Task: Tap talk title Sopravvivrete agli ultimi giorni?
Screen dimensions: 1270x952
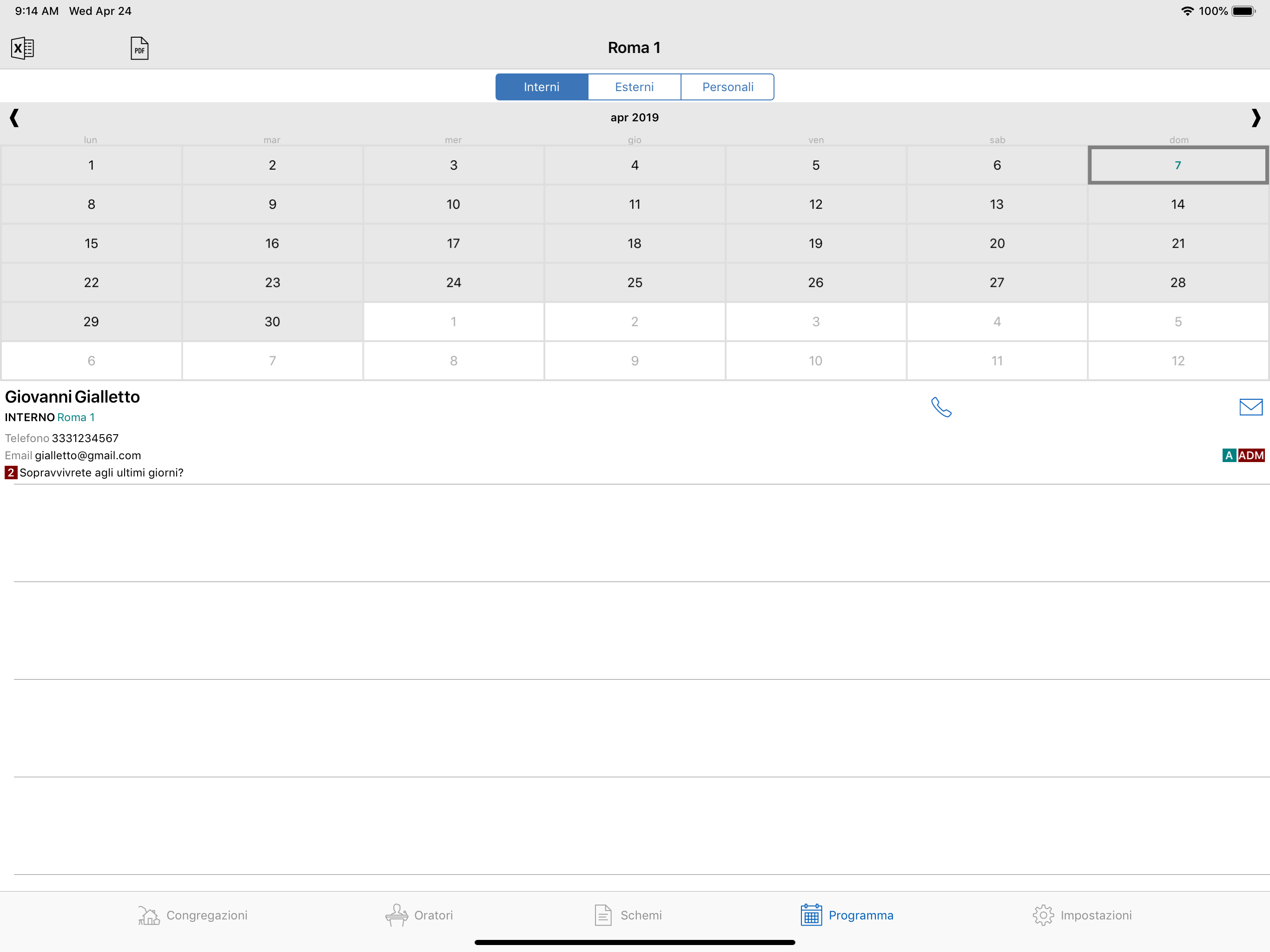Action: click(102, 473)
